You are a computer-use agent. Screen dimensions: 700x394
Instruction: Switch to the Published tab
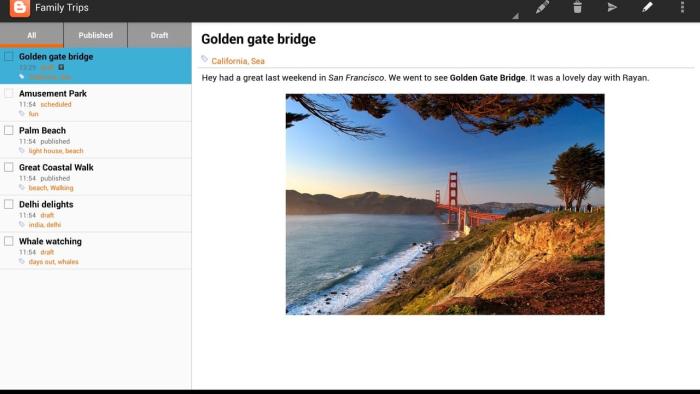pyautogui.click(x=96, y=35)
